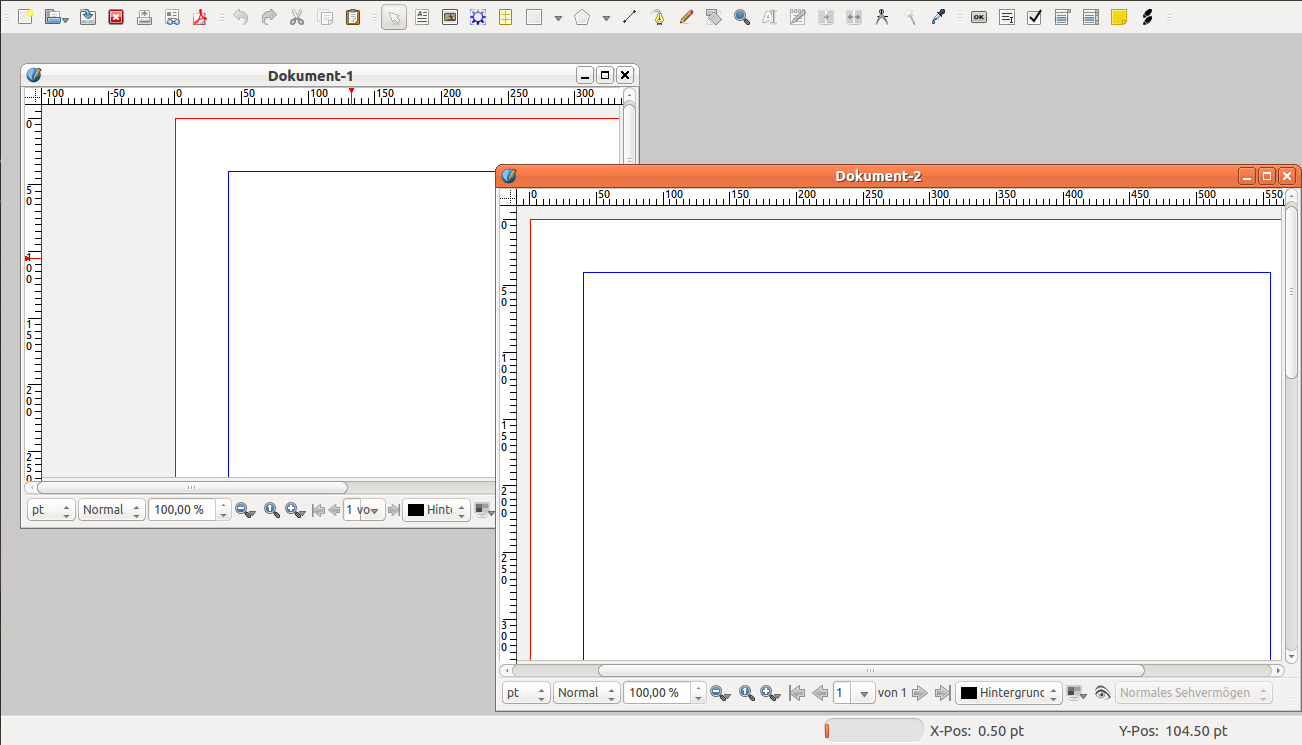Select the Image Frame tool
This screenshot has width=1302, height=745.
pos(450,17)
